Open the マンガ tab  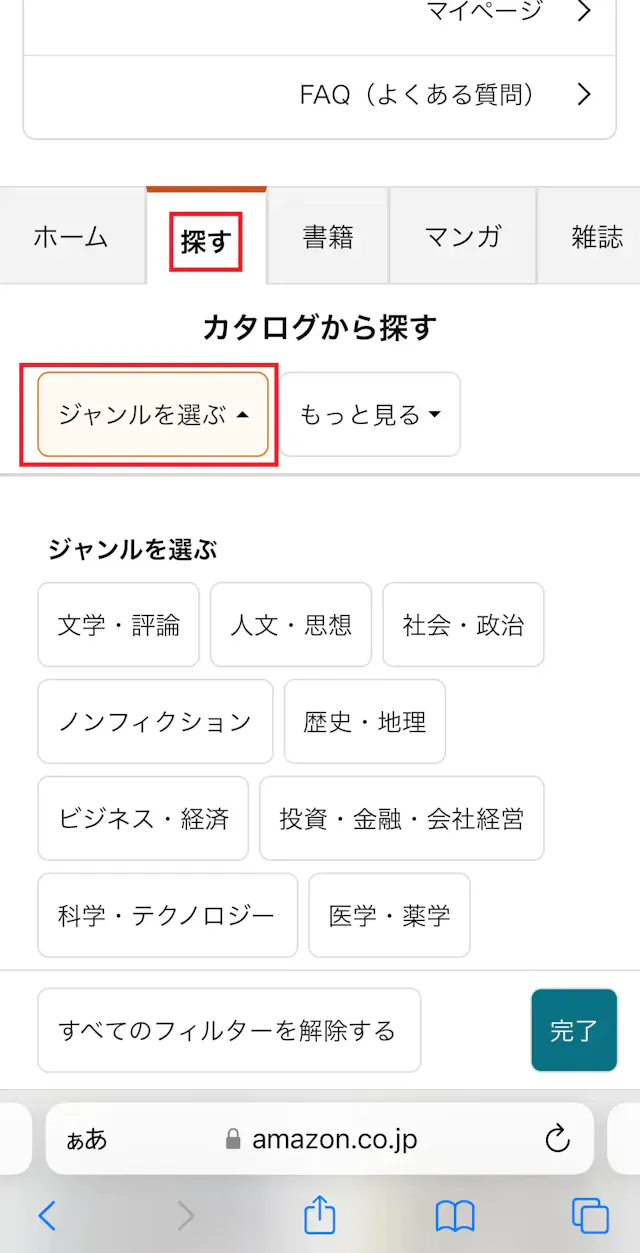pyautogui.click(x=462, y=238)
